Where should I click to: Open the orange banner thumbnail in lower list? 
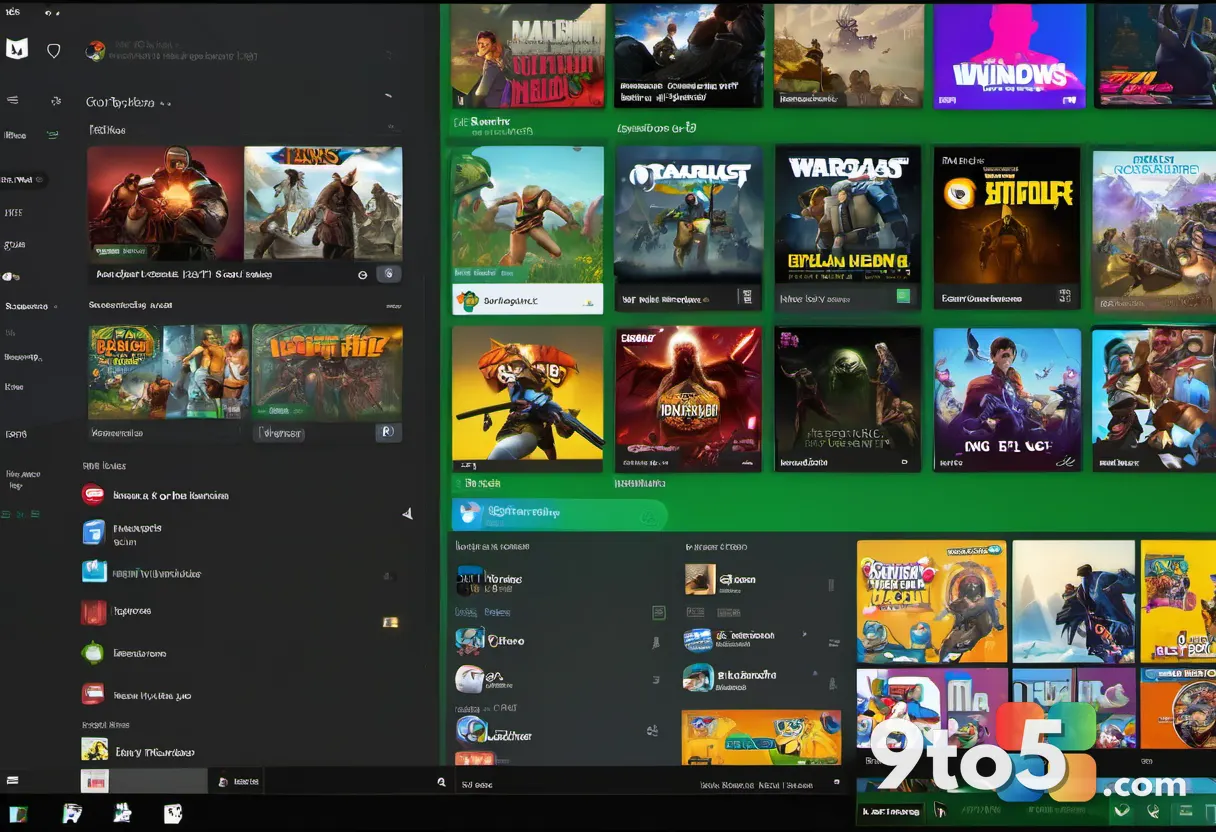click(x=761, y=738)
